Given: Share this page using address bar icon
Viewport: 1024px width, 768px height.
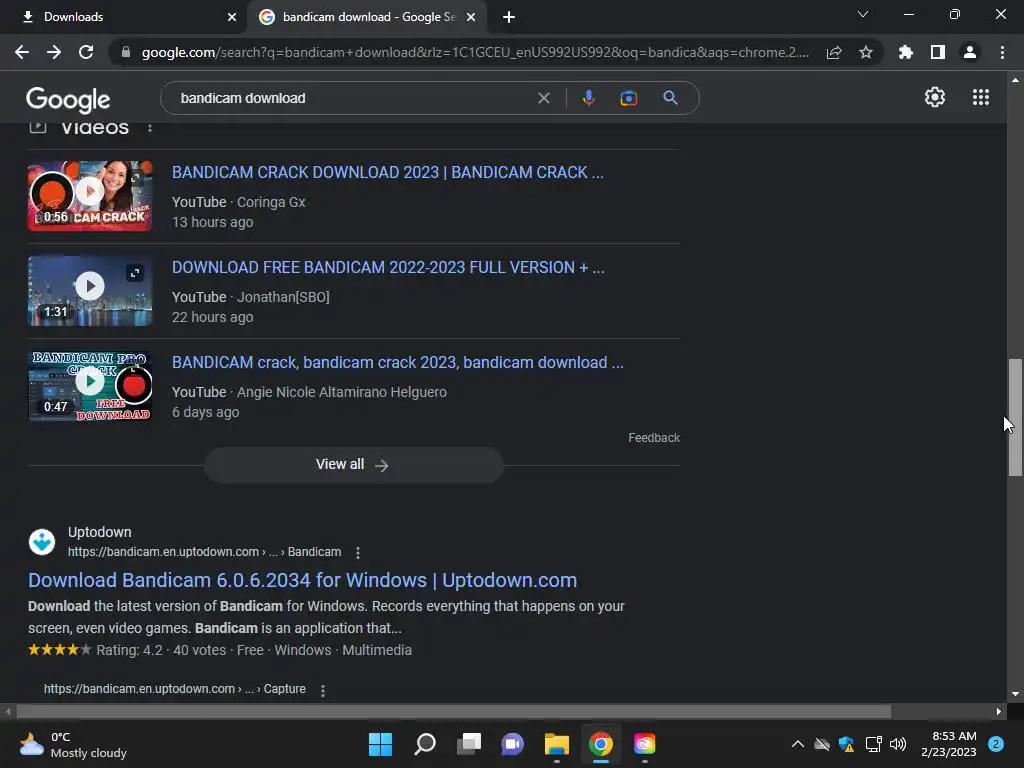Looking at the screenshot, I should click(834, 52).
